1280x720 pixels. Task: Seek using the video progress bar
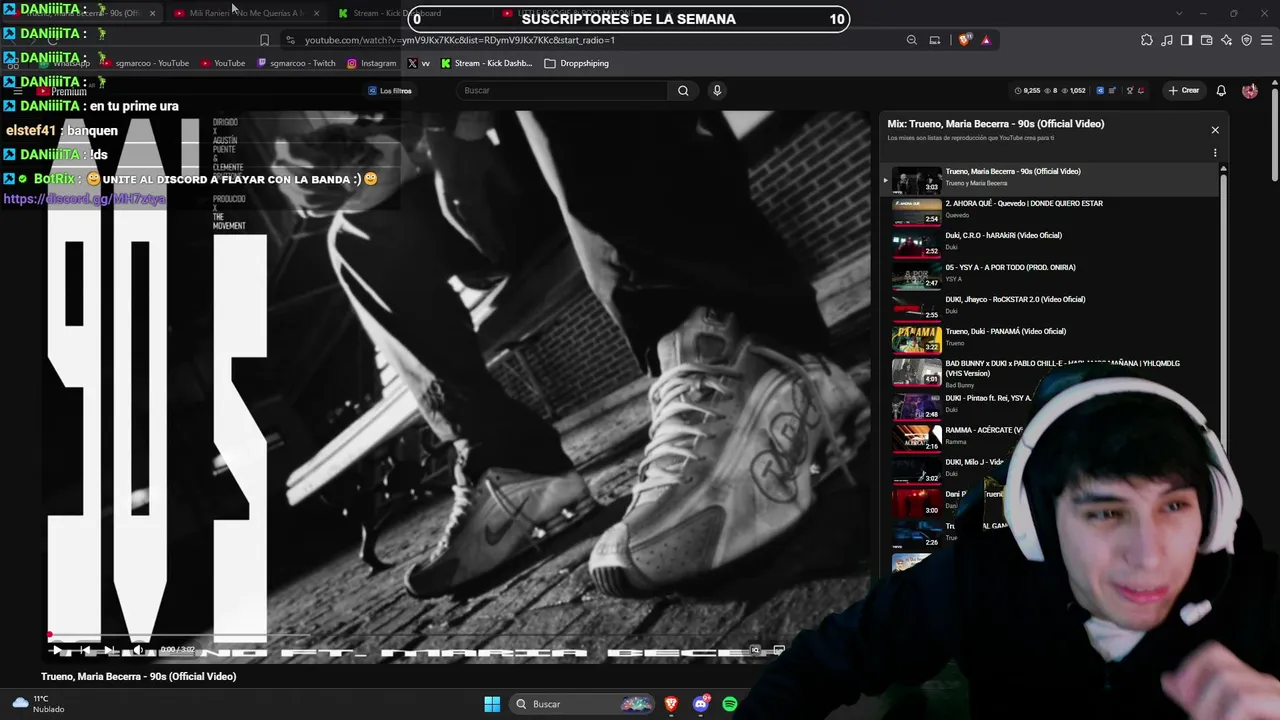pos(460,635)
